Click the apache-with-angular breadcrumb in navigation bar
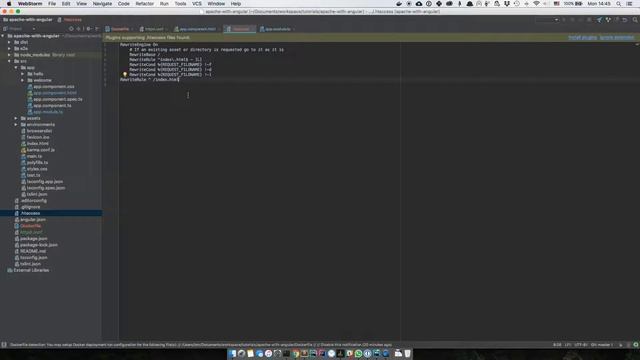640x360 pixels. click(28, 20)
